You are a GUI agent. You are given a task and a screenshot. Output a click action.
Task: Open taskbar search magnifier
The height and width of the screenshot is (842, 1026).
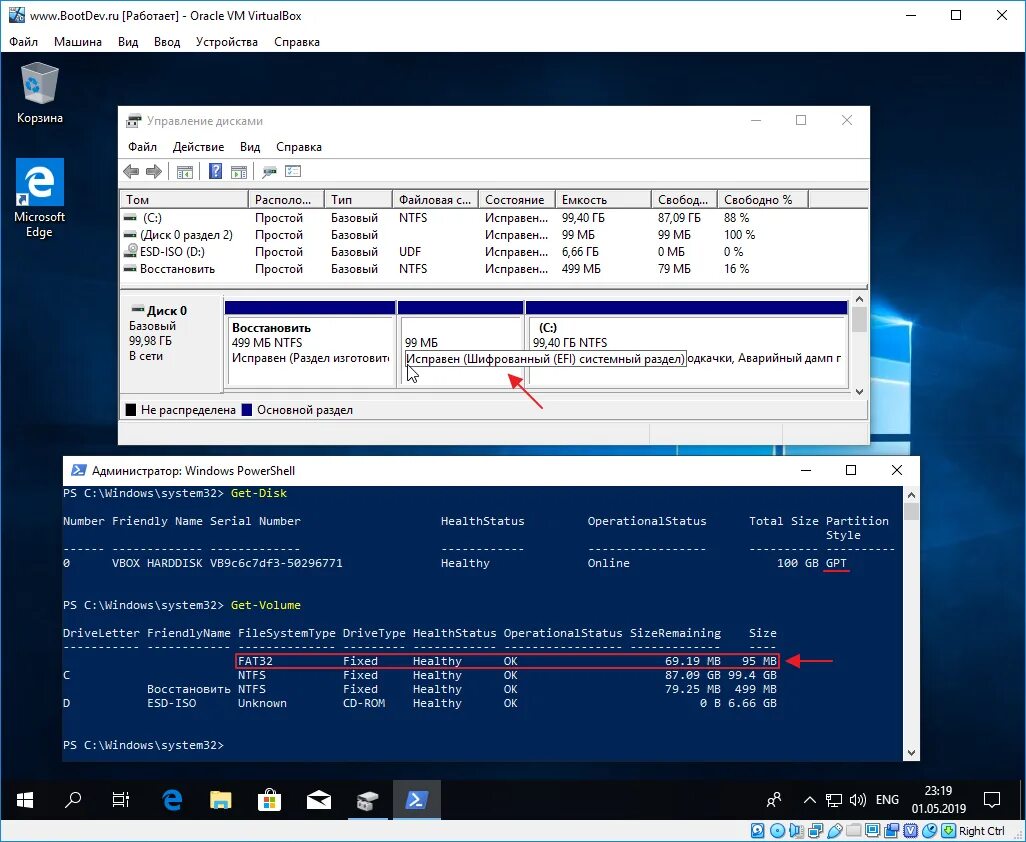point(73,799)
